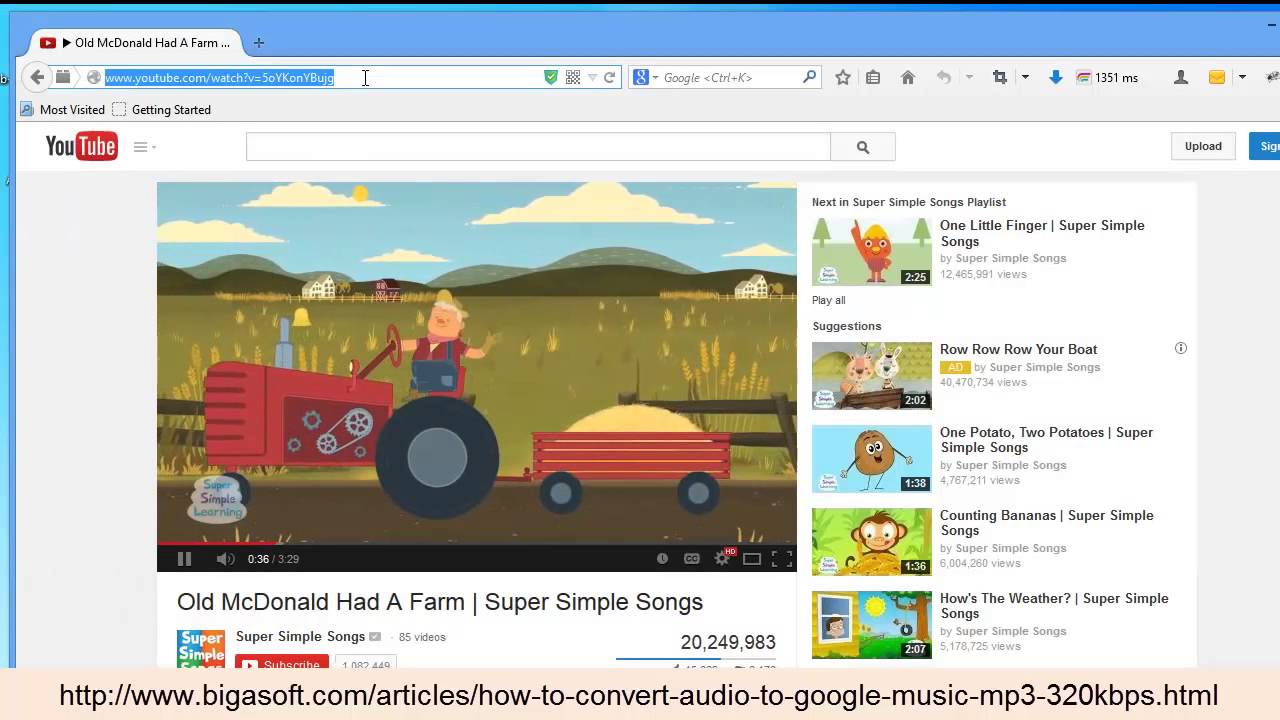1280x720 pixels.
Task: Open Super Simple Songs channel name link
Action: [x=300, y=637]
